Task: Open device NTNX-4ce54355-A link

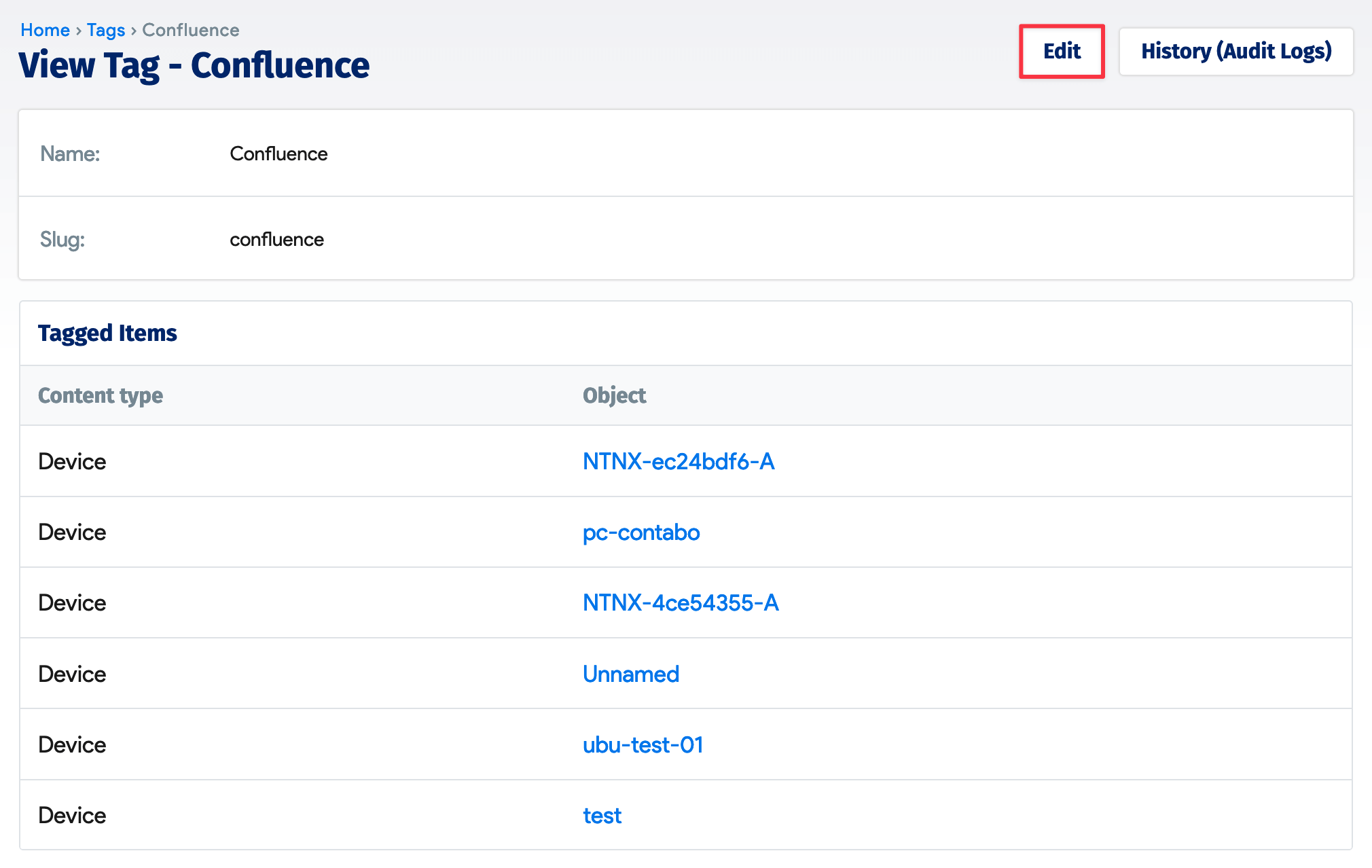Action: (x=680, y=603)
